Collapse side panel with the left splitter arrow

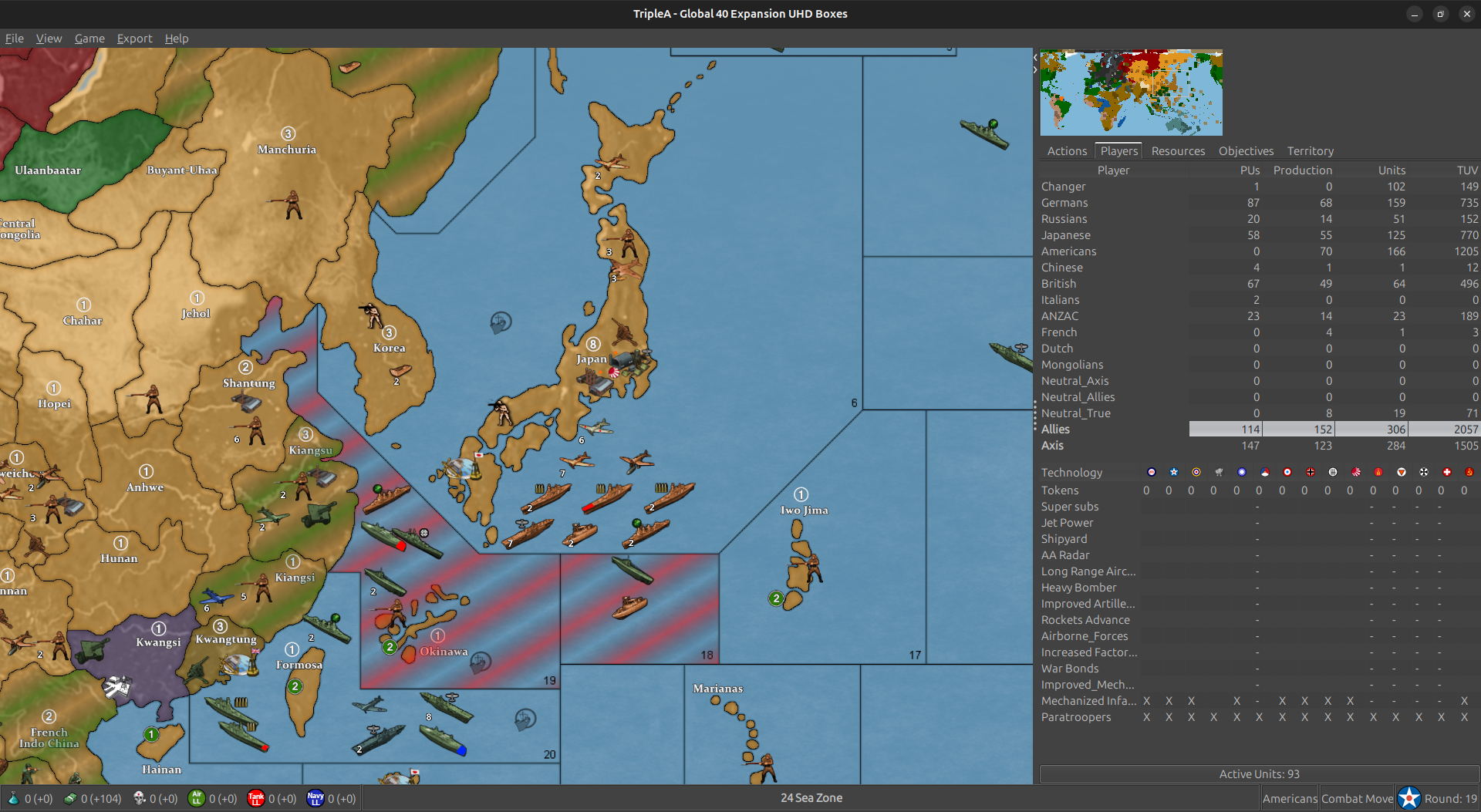click(x=1035, y=57)
